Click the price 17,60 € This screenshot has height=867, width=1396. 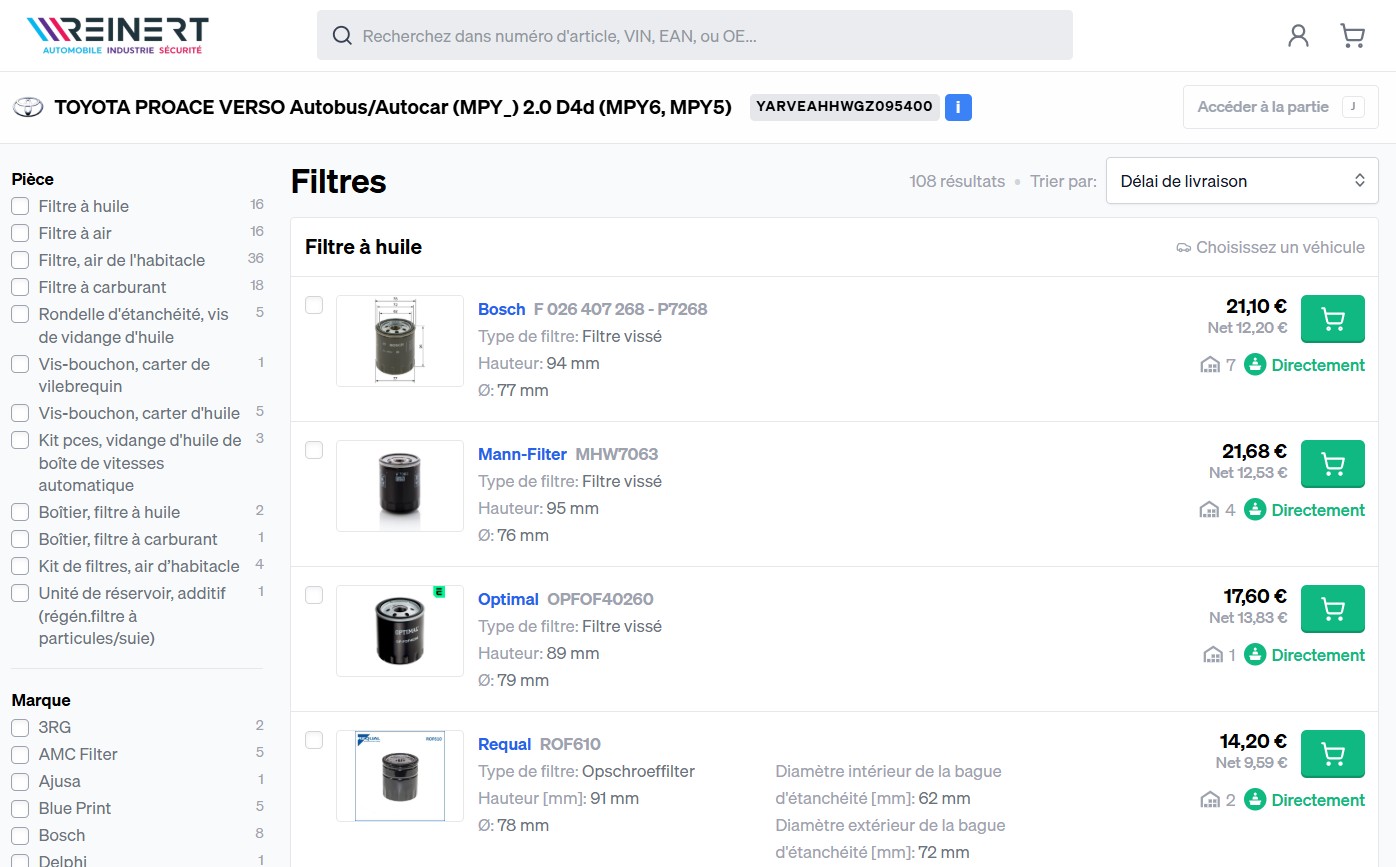[1255, 597]
